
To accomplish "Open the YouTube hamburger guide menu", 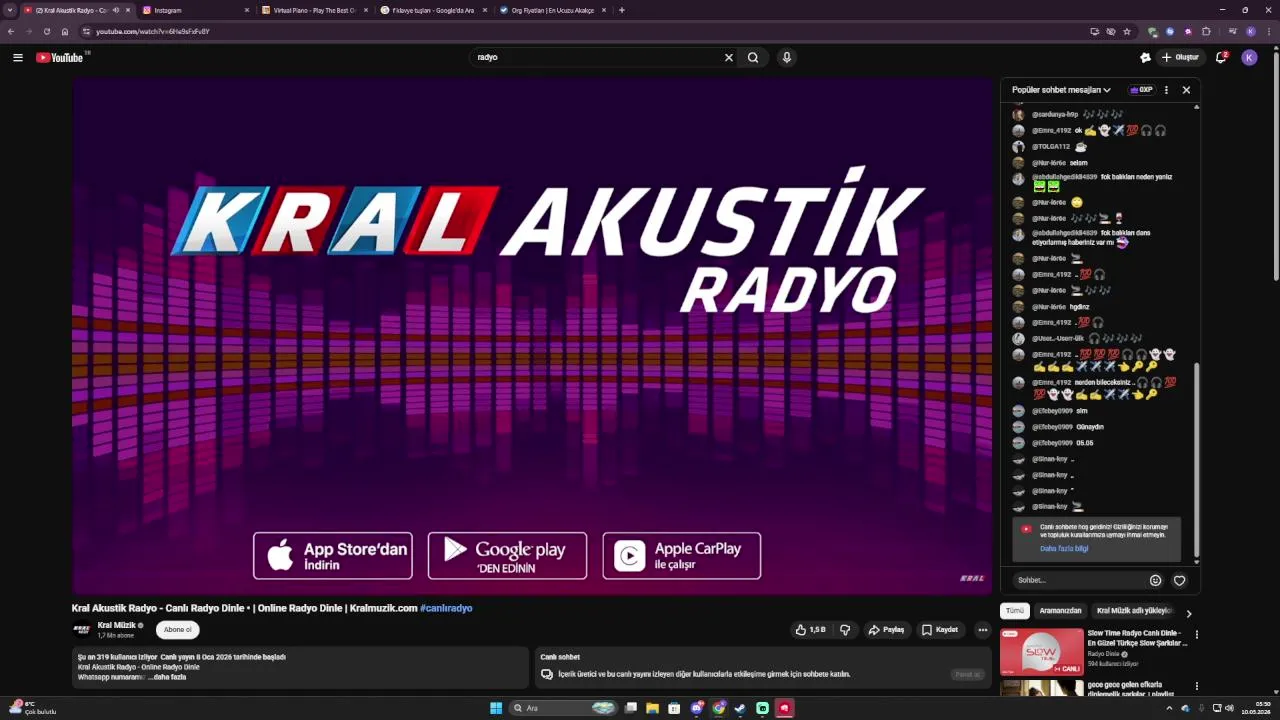I will (17, 57).
